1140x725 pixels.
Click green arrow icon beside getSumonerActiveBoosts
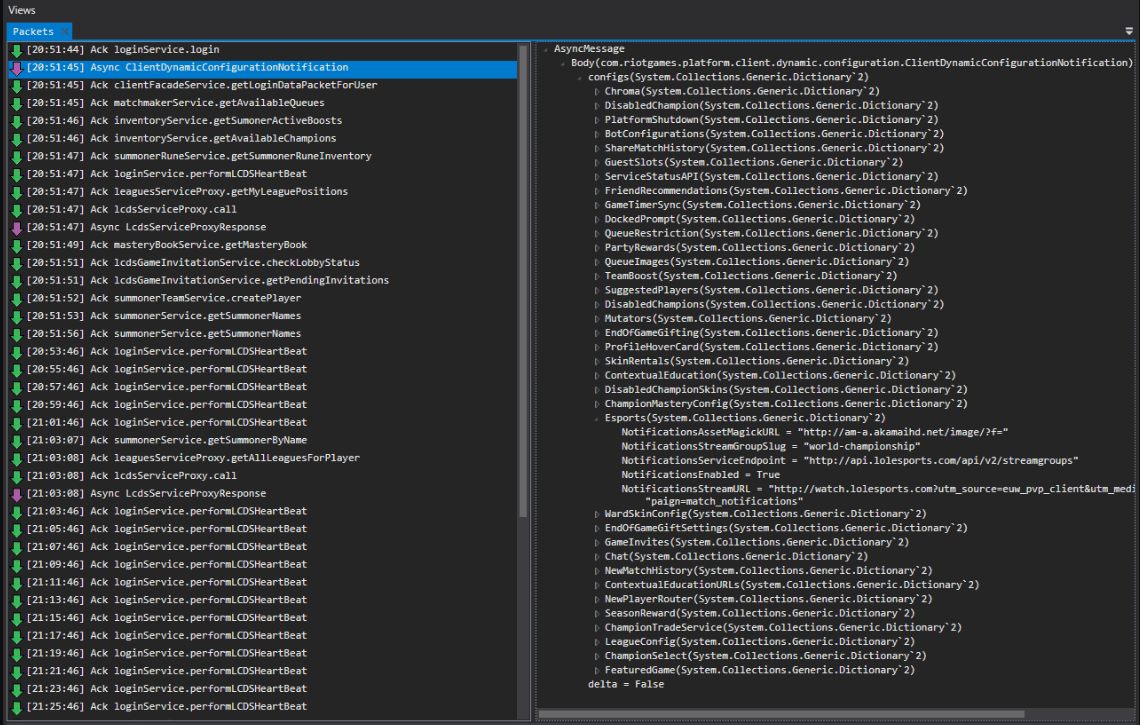point(17,121)
